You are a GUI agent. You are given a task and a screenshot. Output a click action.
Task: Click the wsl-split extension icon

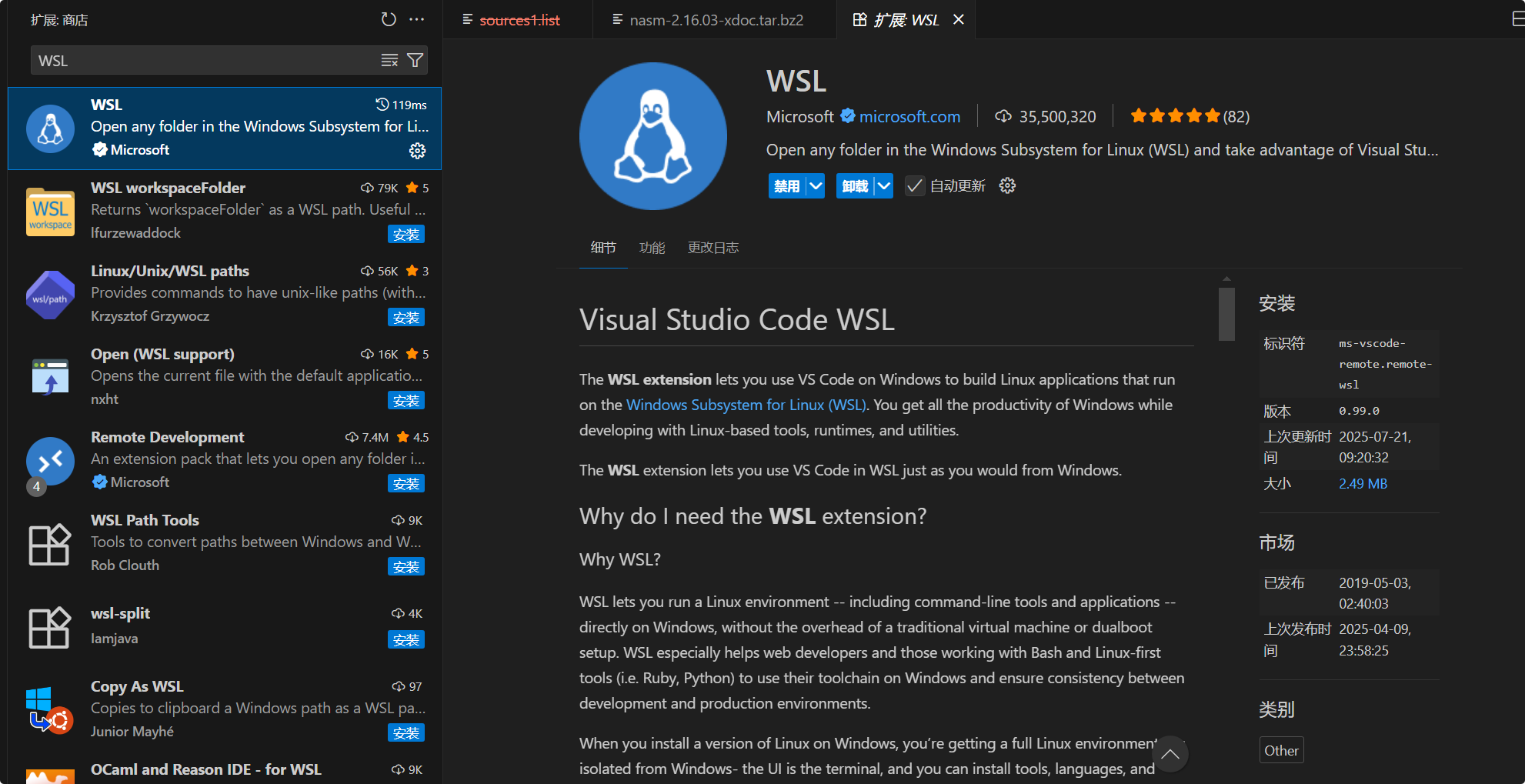[49, 627]
